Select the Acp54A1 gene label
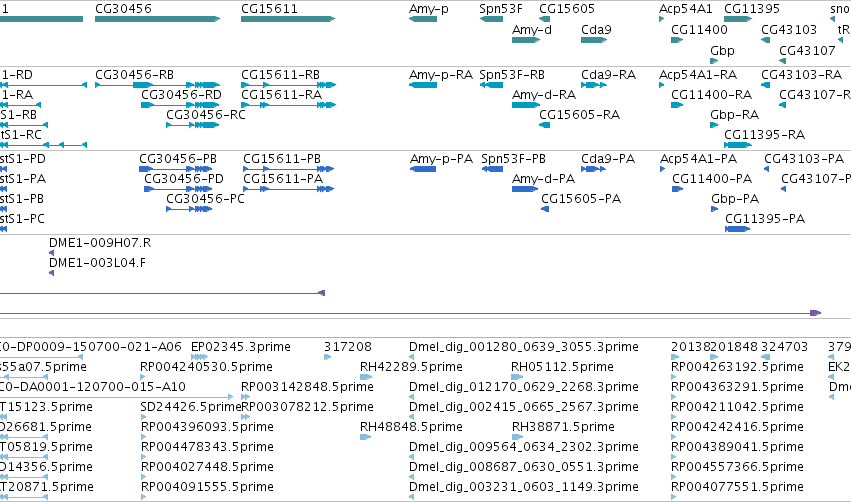This screenshot has height=502, width=851. 685,9
